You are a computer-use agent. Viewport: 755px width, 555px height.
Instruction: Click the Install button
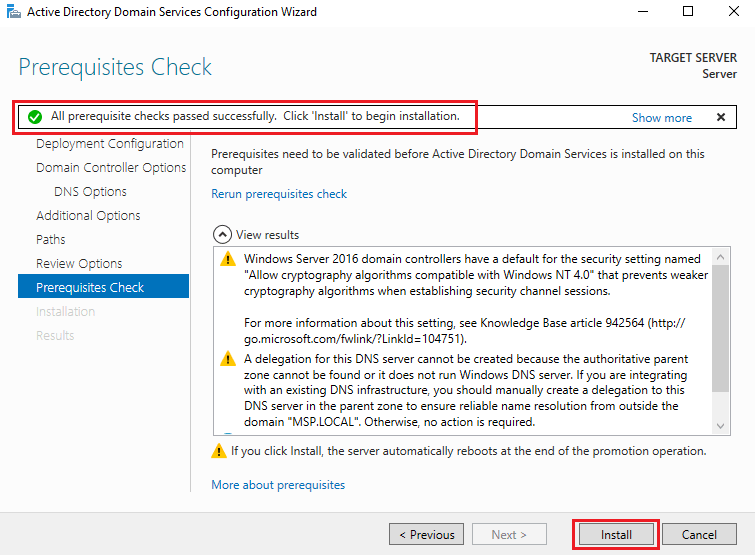coord(616,534)
